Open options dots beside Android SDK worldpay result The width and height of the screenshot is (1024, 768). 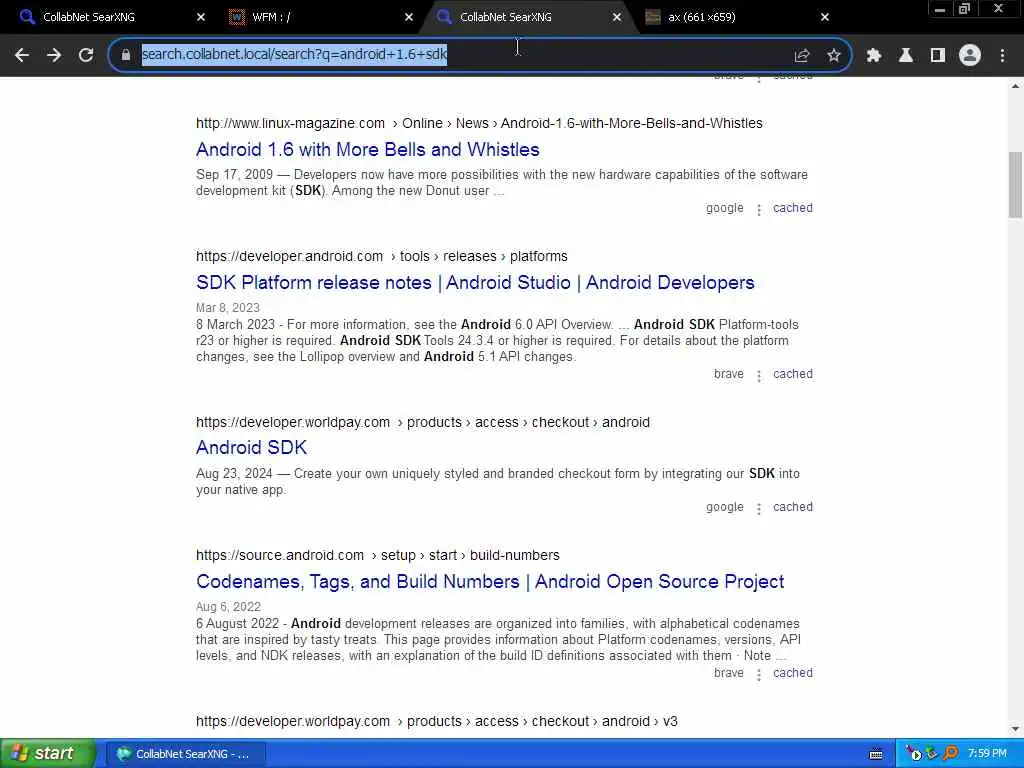[x=759, y=509]
